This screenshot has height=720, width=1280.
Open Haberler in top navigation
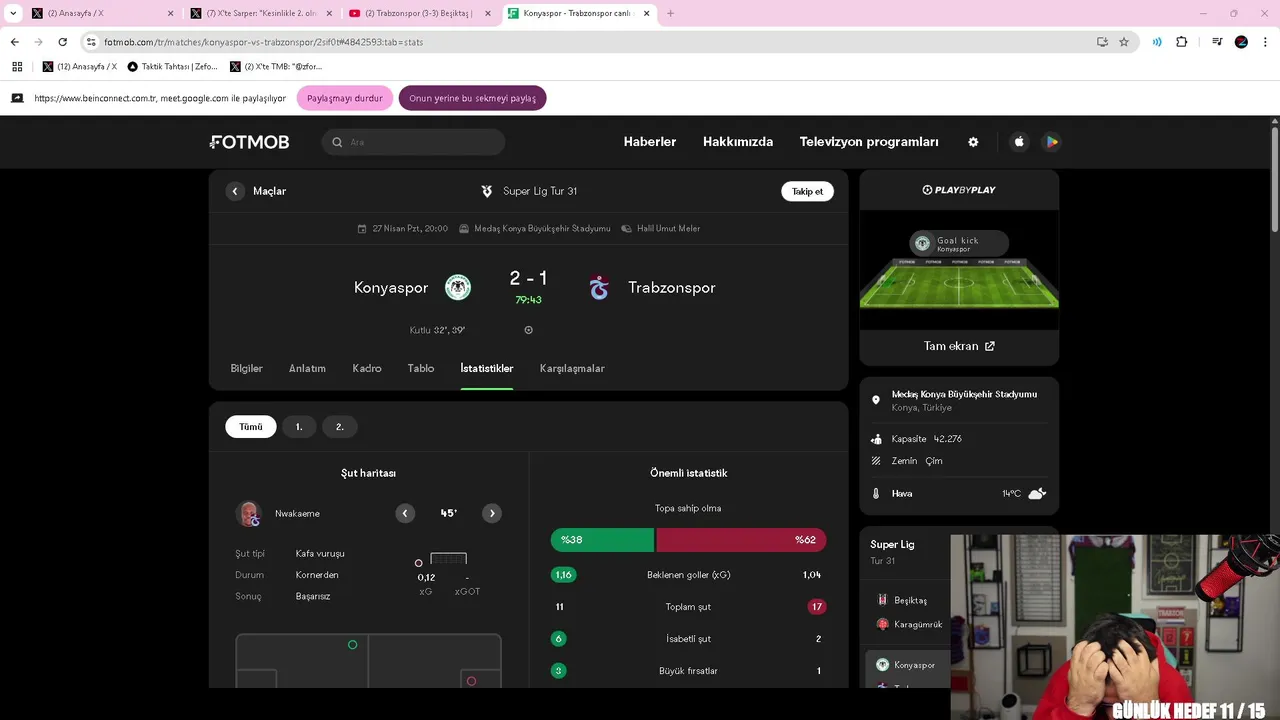[x=650, y=142]
